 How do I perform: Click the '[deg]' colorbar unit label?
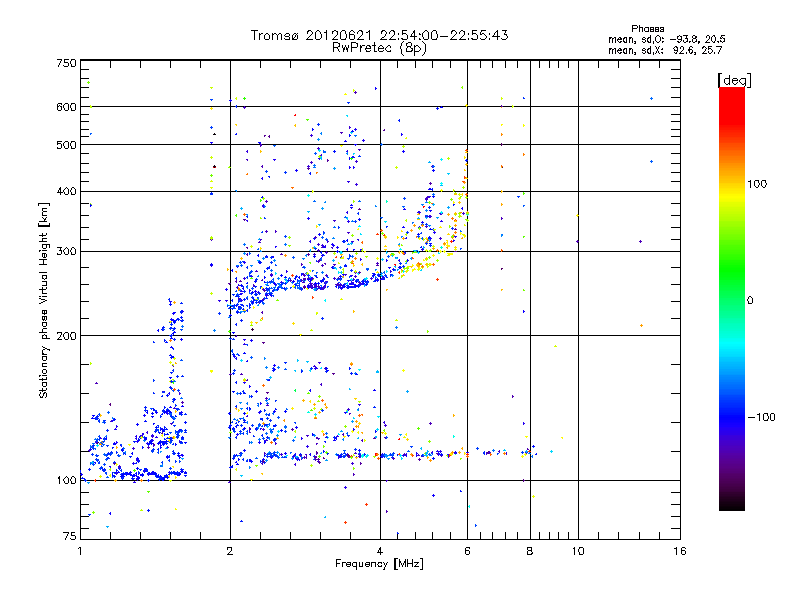734,80
